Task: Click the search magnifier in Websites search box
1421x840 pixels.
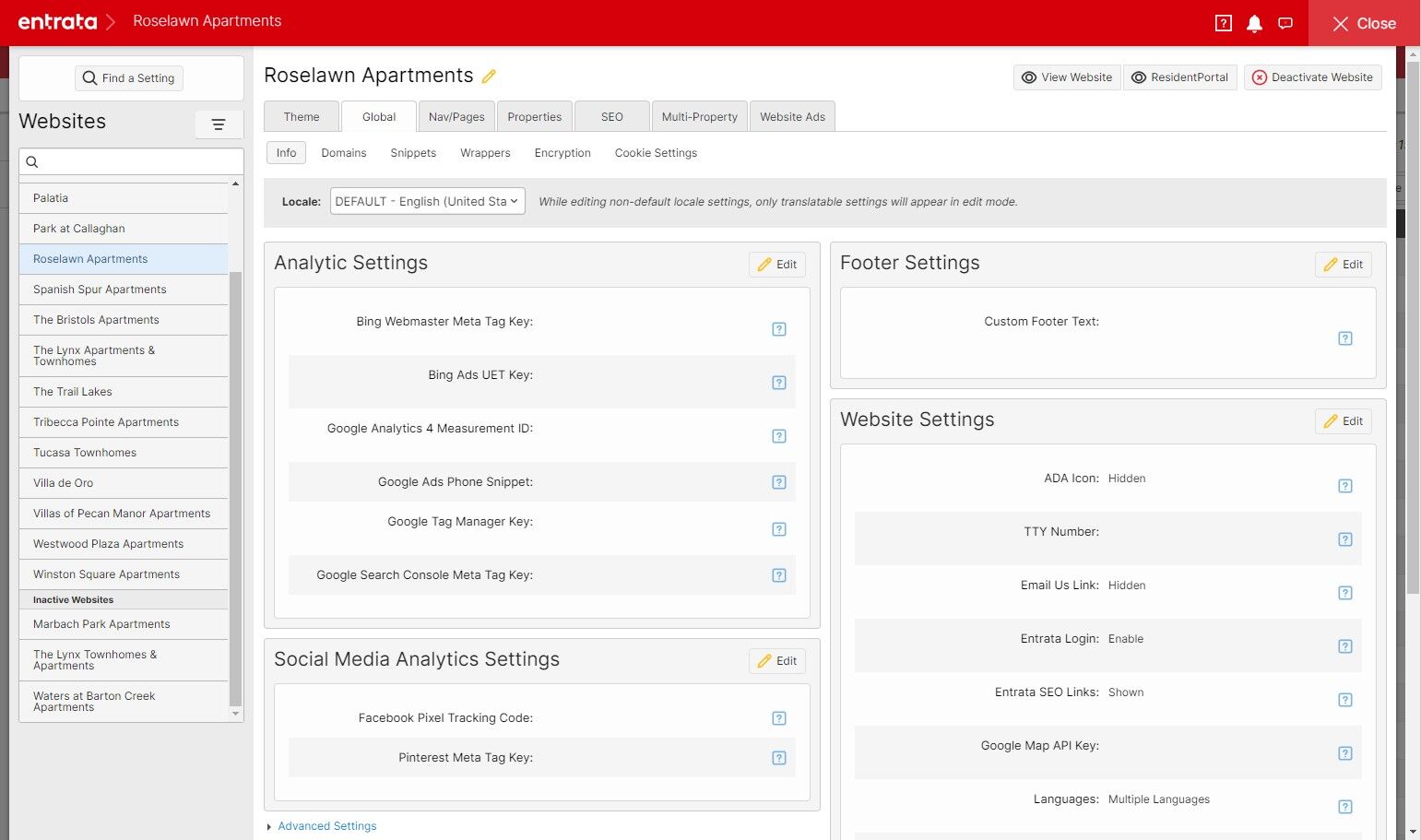Action: click(x=31, y=161)
